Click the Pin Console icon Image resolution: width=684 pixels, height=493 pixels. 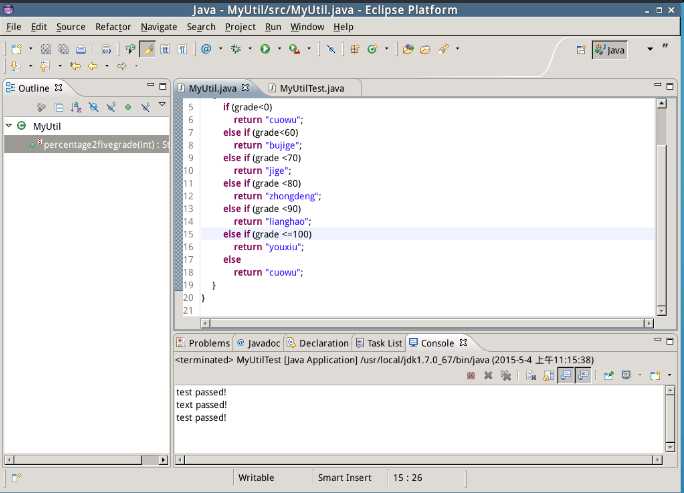tap(608, 375)
